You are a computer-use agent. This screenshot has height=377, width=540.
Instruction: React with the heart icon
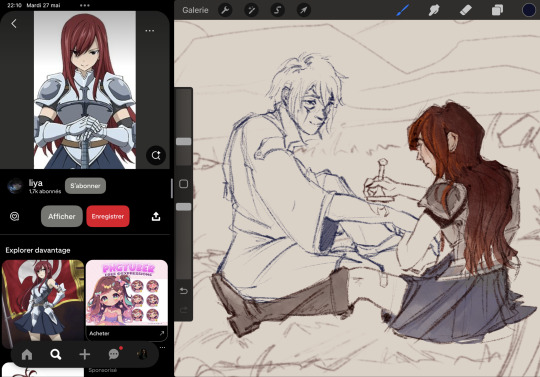pos(14,216)
